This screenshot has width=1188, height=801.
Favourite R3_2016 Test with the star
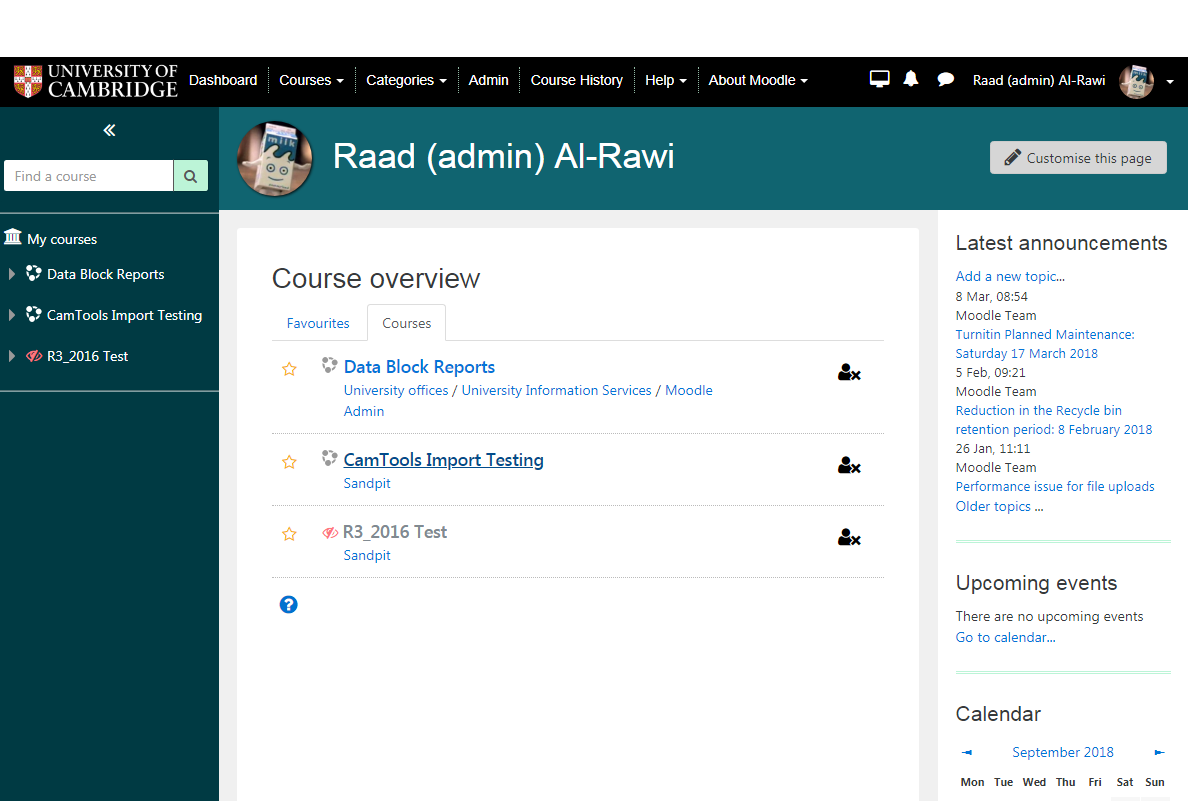click(x=289, y=533)
